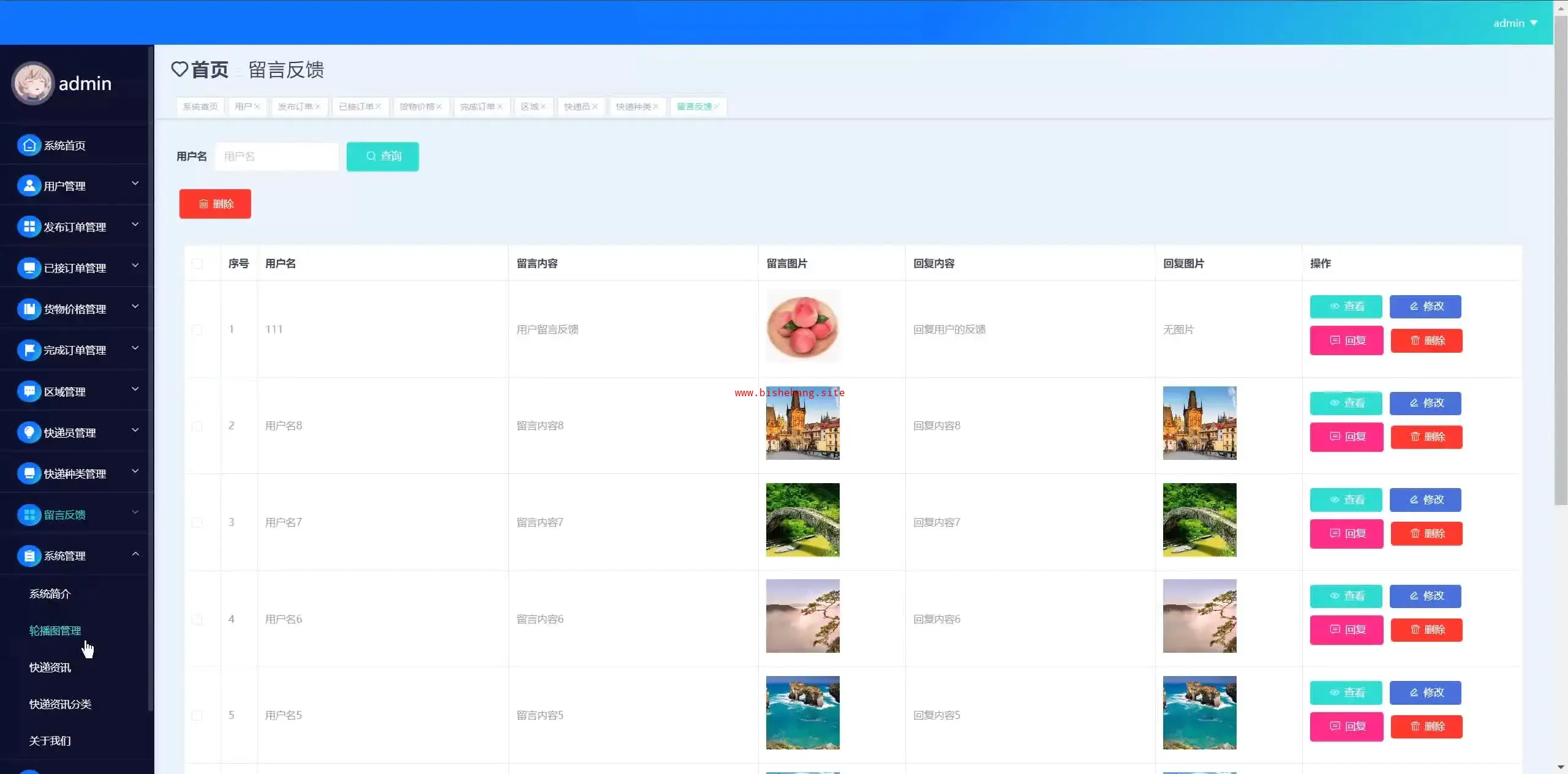The image size is (1568, 774).
Task: Click the flag icon beside 完成订单管理
Action: point(29,350)
